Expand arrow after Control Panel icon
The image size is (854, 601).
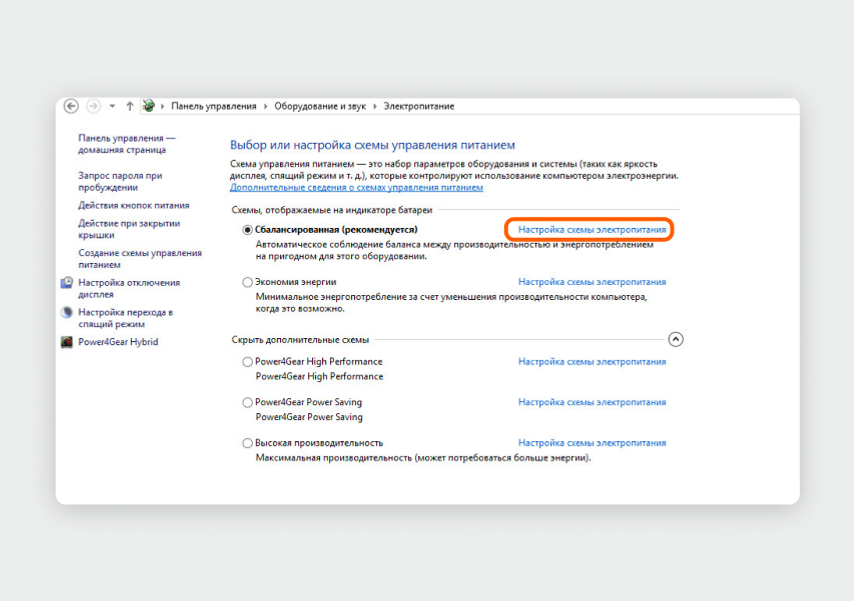[162, 106]
